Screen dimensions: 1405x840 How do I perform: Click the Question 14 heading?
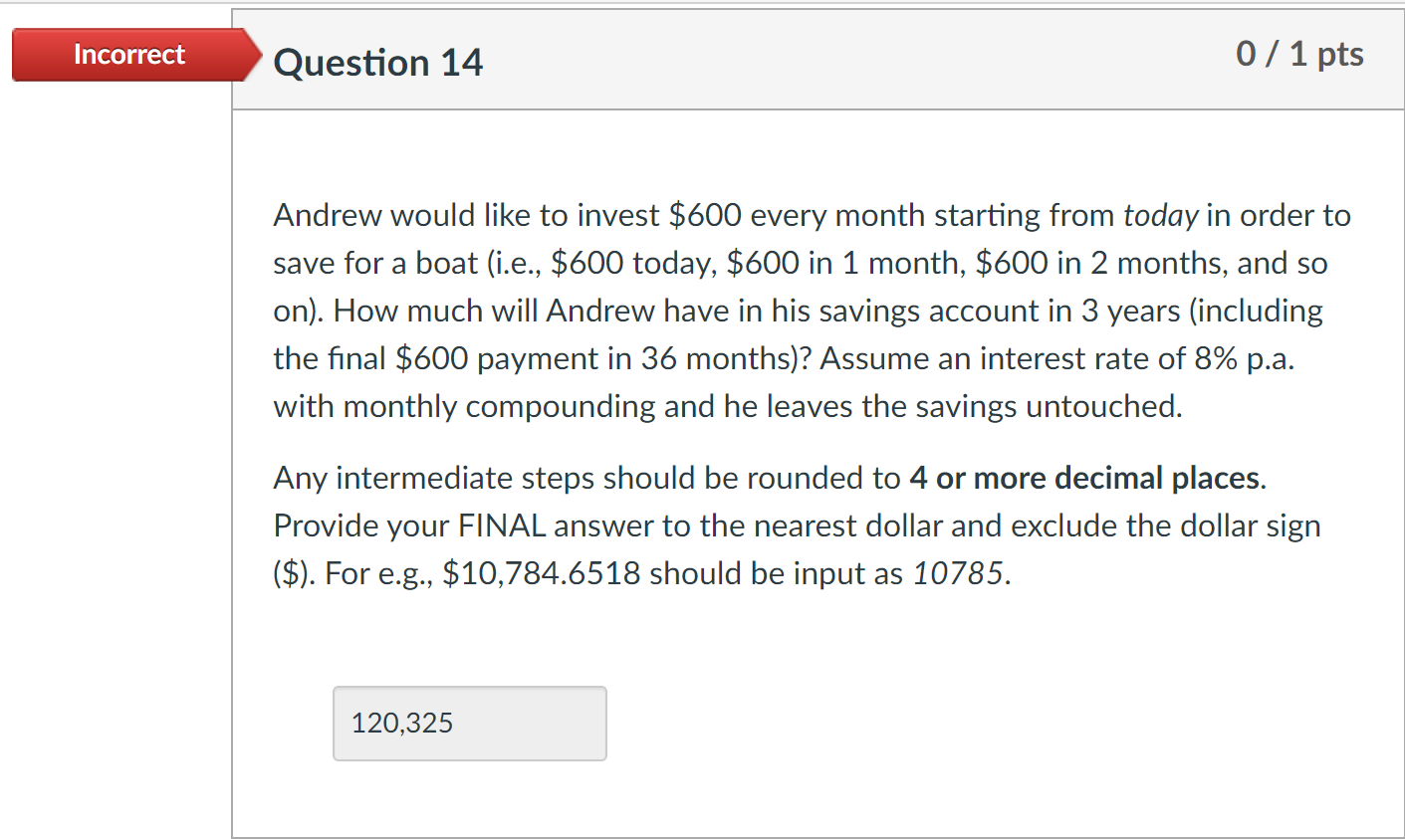click(x=378, y=62)
